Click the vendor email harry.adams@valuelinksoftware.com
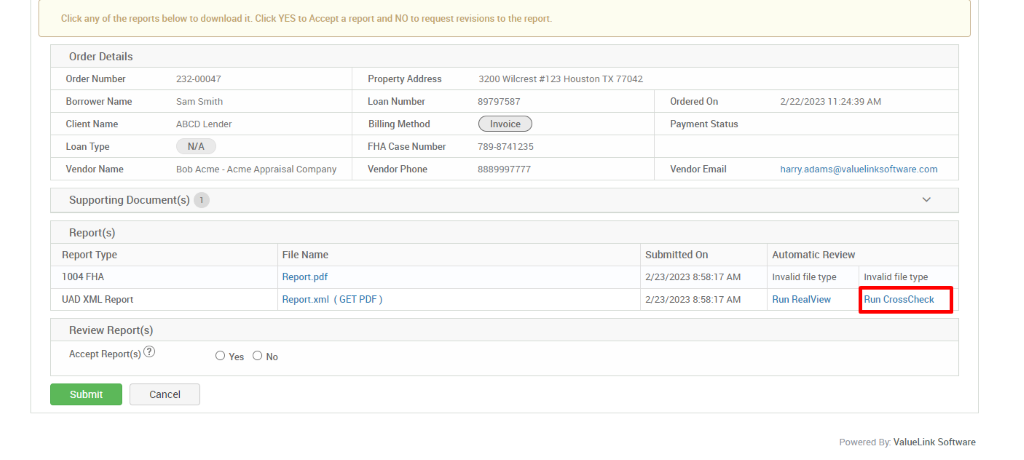1024x460 pixels. click(859, 169)
